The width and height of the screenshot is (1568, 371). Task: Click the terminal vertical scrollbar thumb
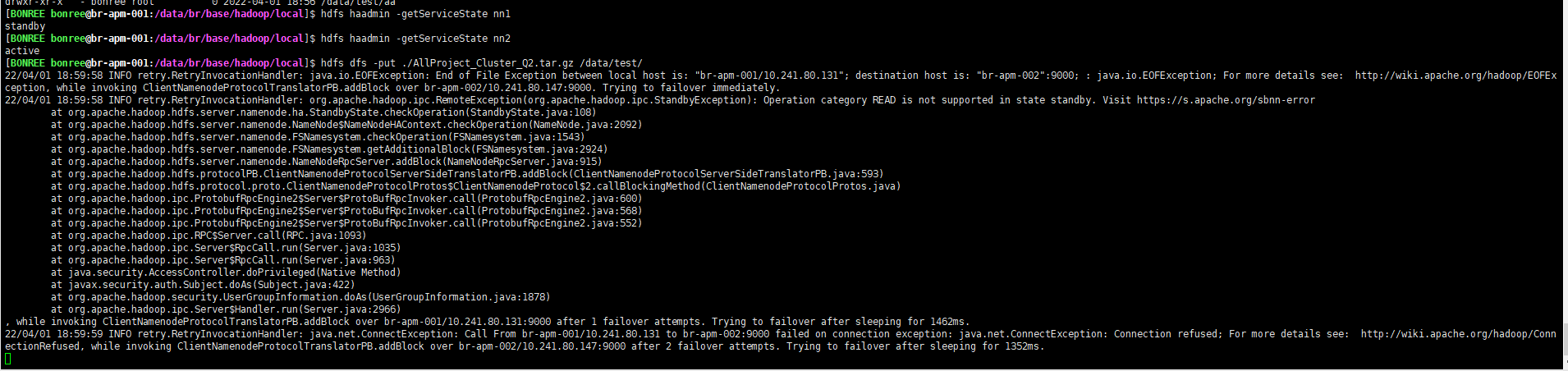(x=1564, y=338)
